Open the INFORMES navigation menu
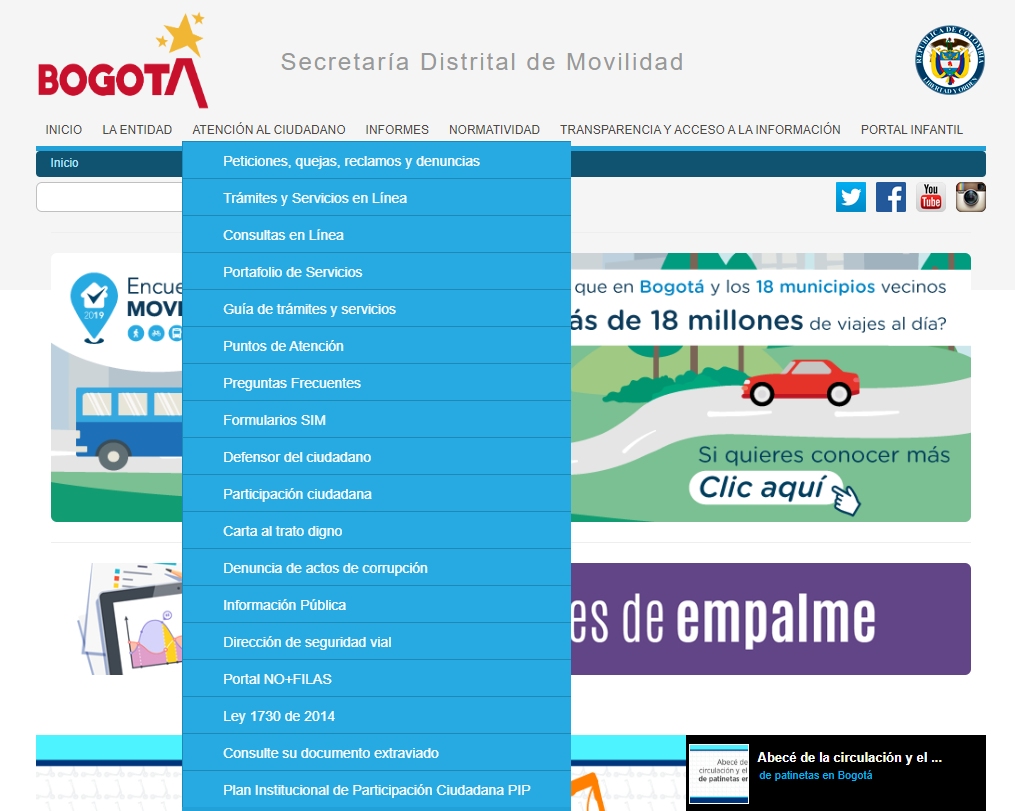Viewport: 1015px width, 811px height. point(397,129)
